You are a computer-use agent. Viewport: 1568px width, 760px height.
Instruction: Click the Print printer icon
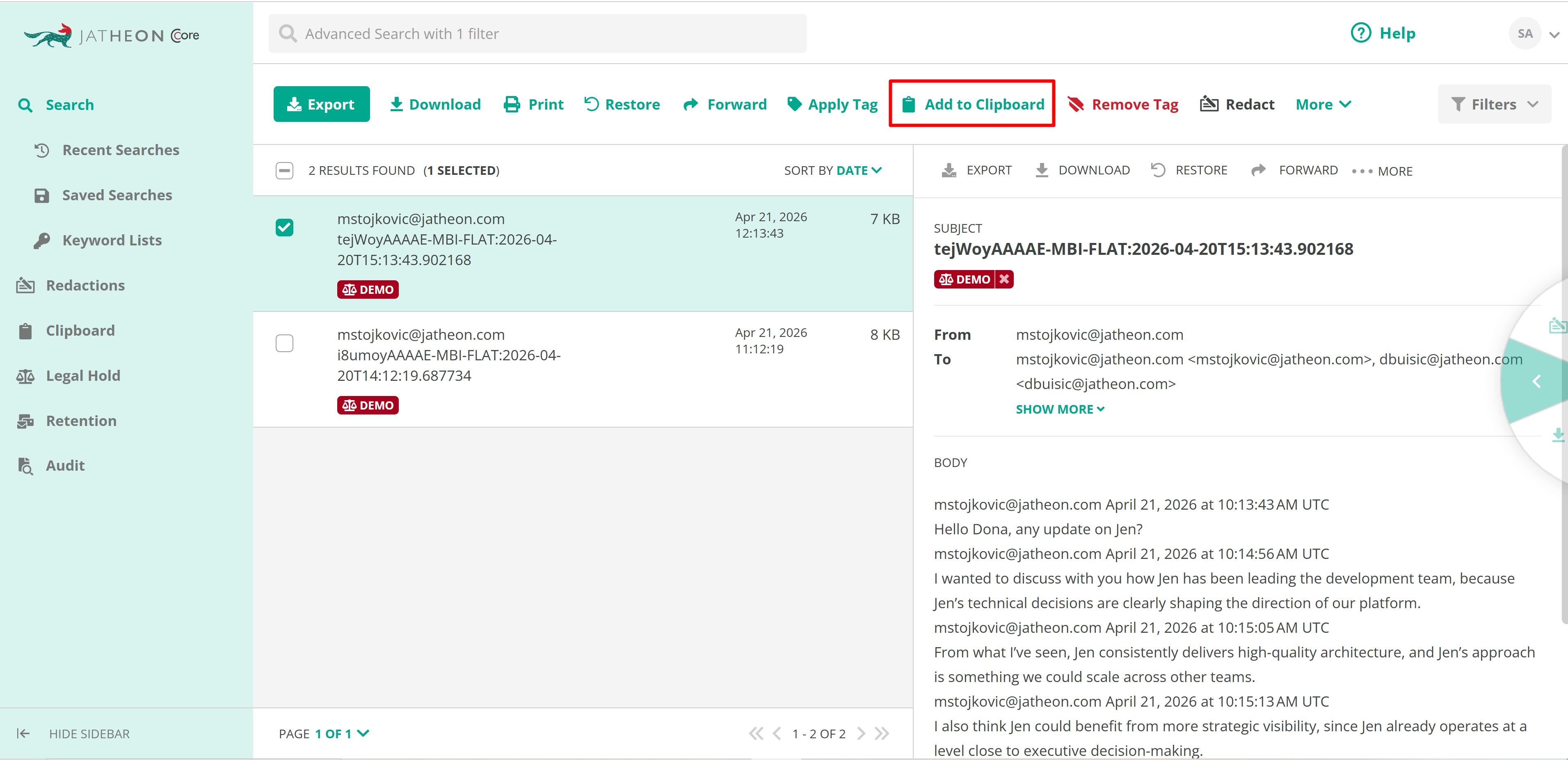(x=512, y=104)
